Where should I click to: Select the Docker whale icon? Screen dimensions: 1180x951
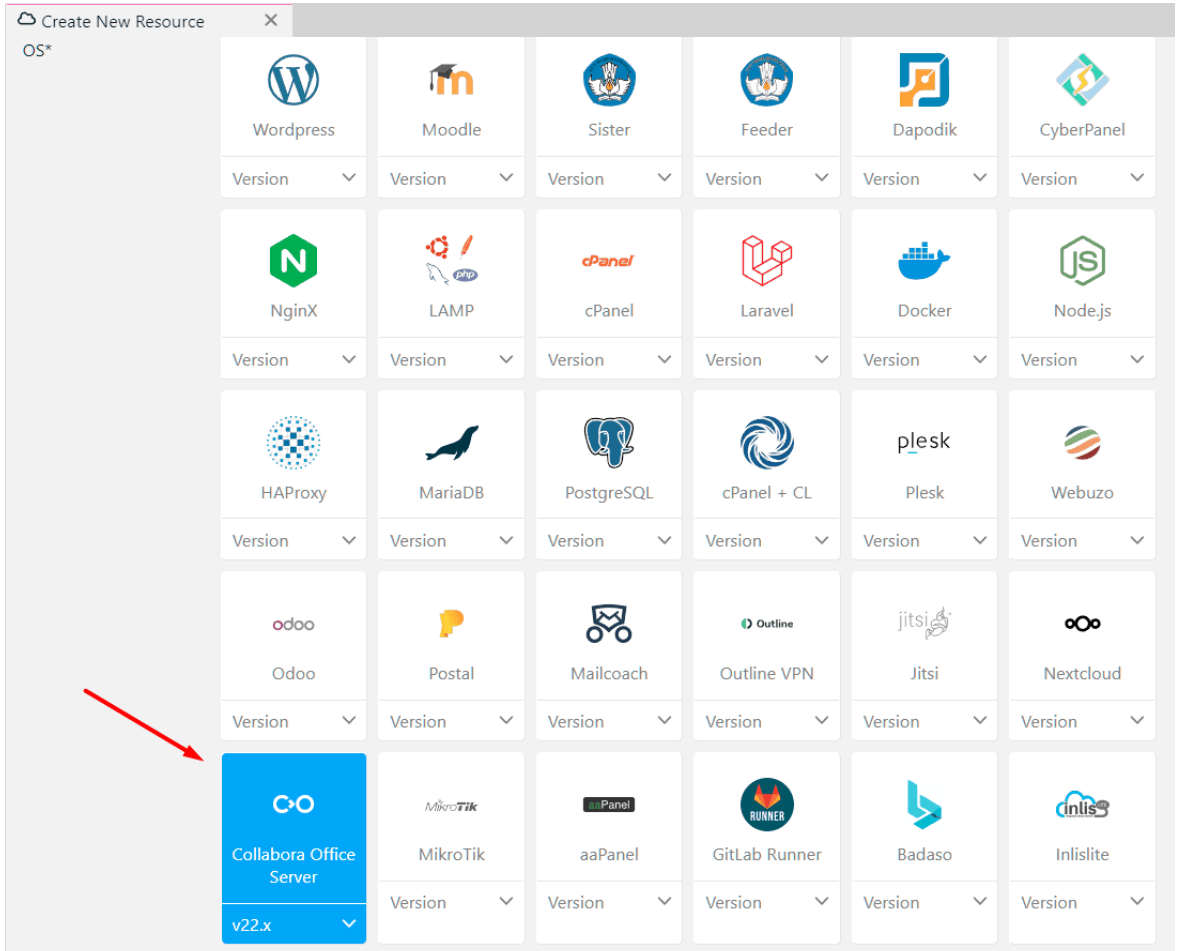click(923, 261)
